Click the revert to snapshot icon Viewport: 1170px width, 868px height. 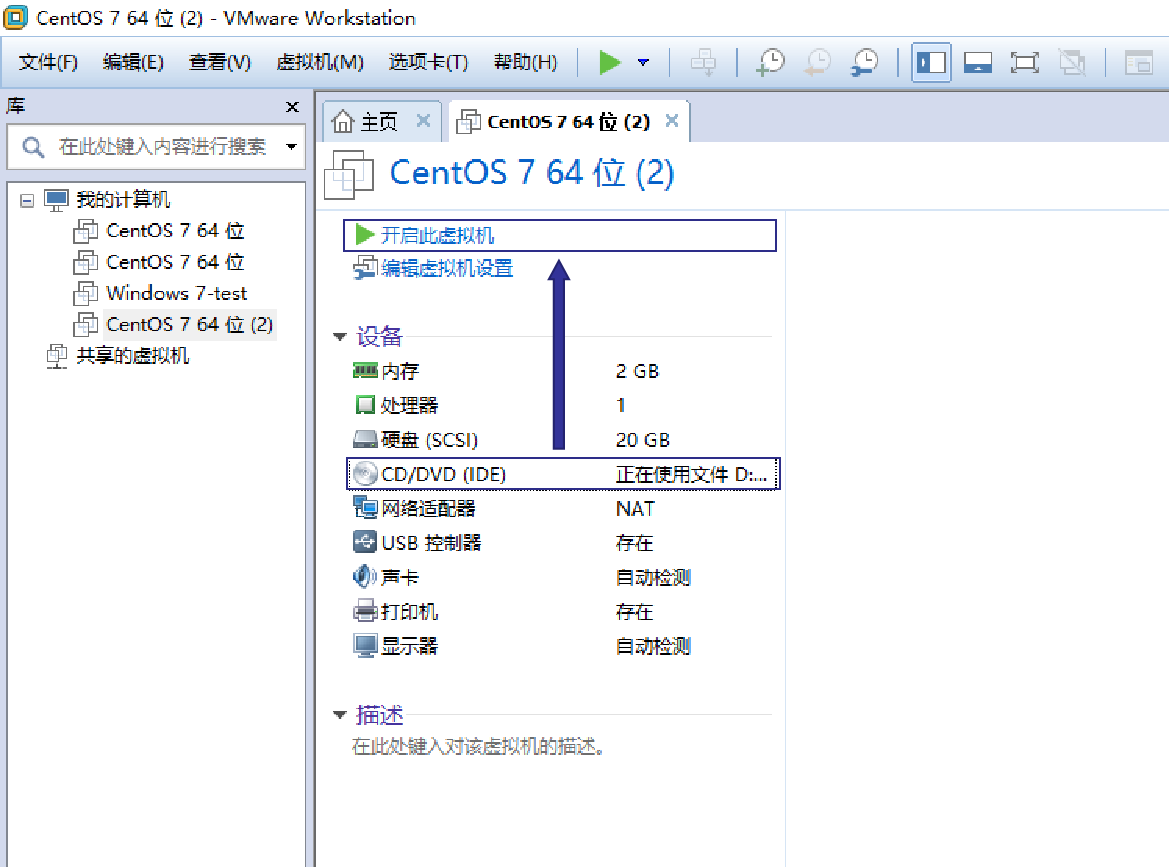pyautogui.click(x=818, y=62)
